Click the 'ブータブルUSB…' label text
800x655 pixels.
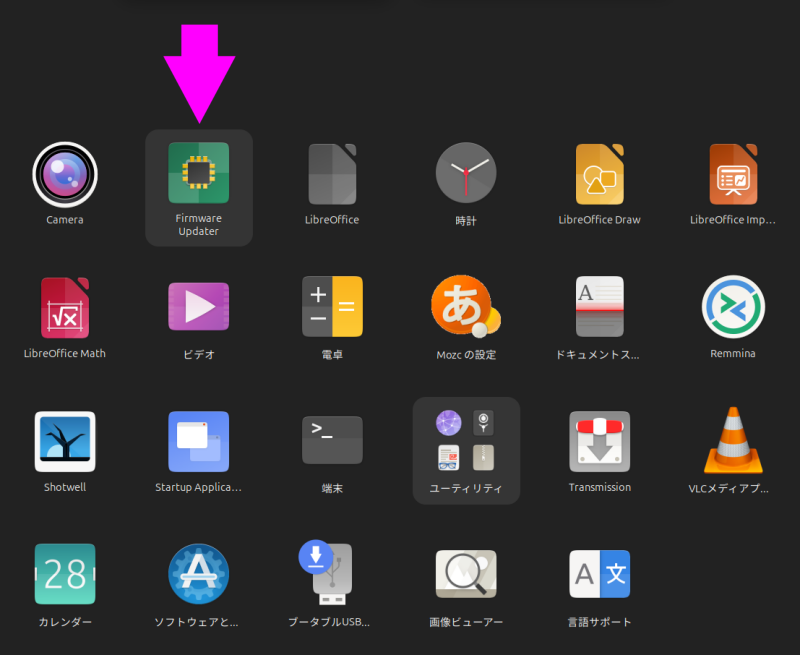click(329, 622)
